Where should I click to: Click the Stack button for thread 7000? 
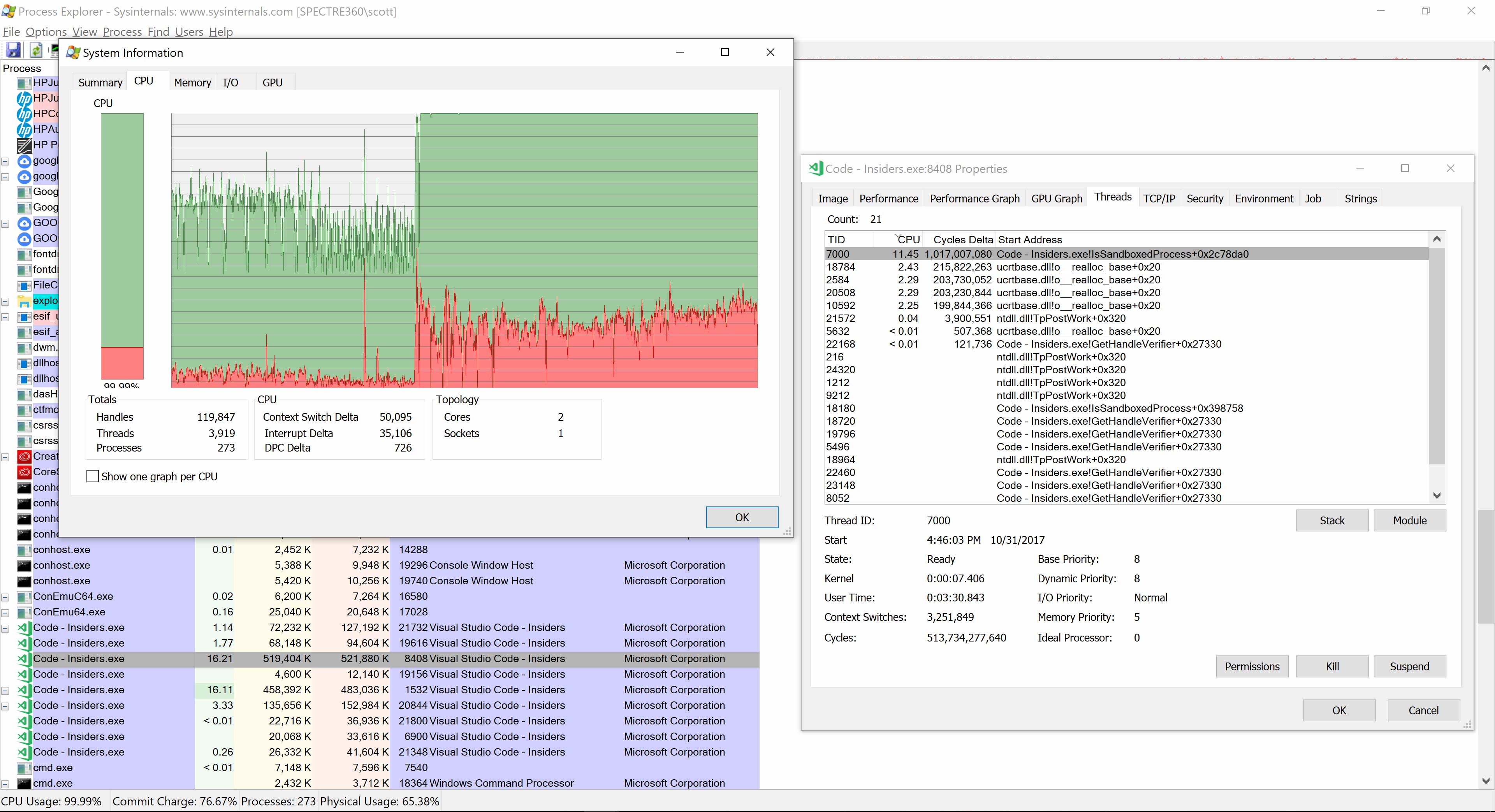[x=1332, y=520]
